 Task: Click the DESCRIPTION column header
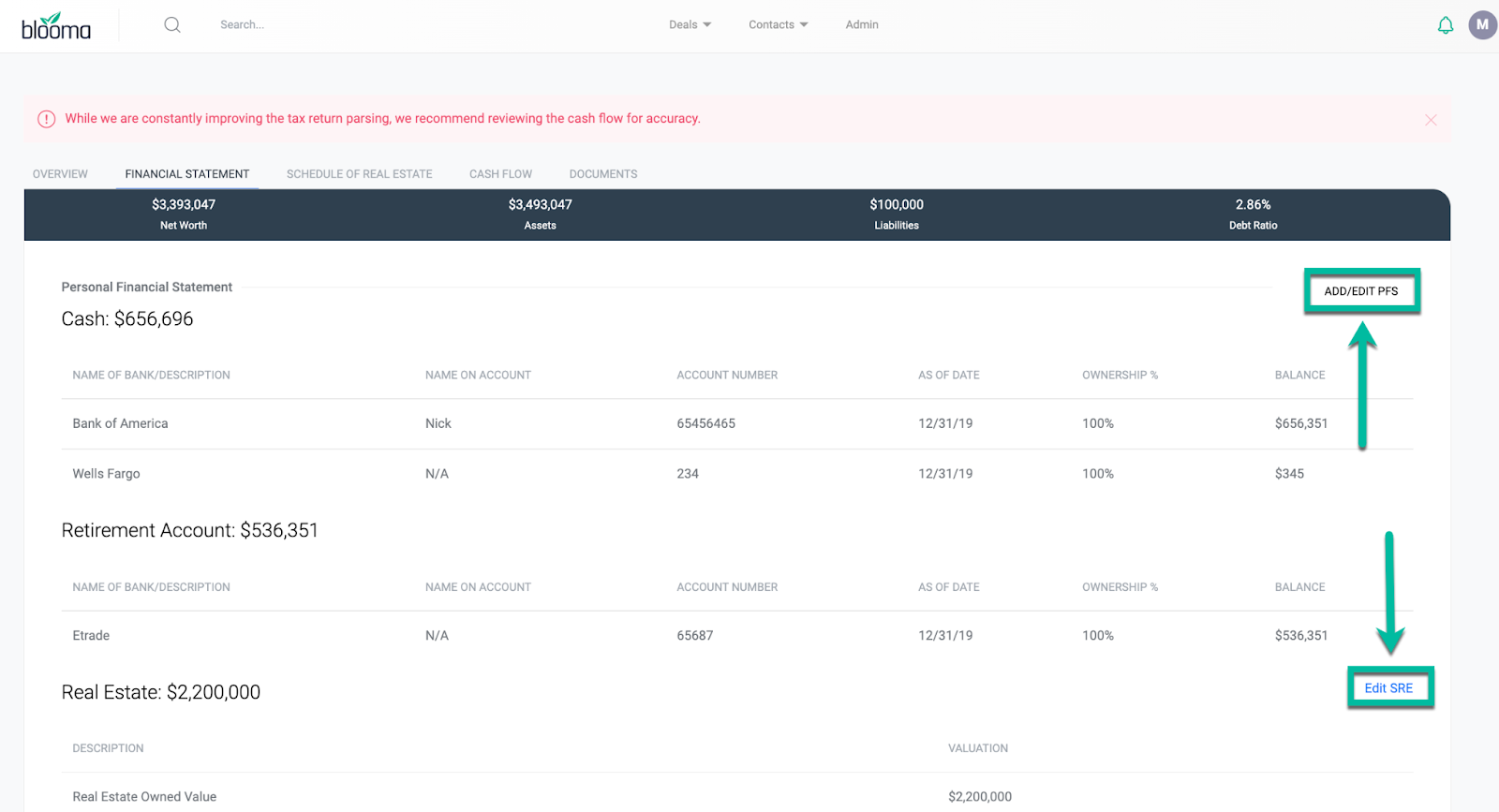coord(108,749)
